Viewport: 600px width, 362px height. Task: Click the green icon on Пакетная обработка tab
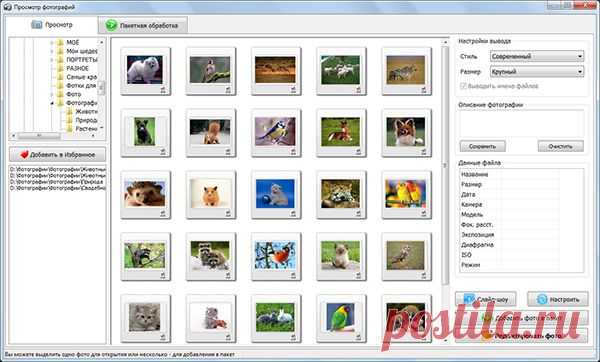pos(111,25)
